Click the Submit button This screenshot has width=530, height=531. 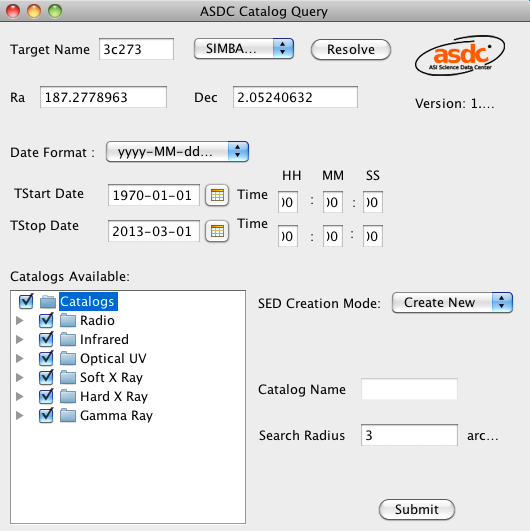coord(417,509)
